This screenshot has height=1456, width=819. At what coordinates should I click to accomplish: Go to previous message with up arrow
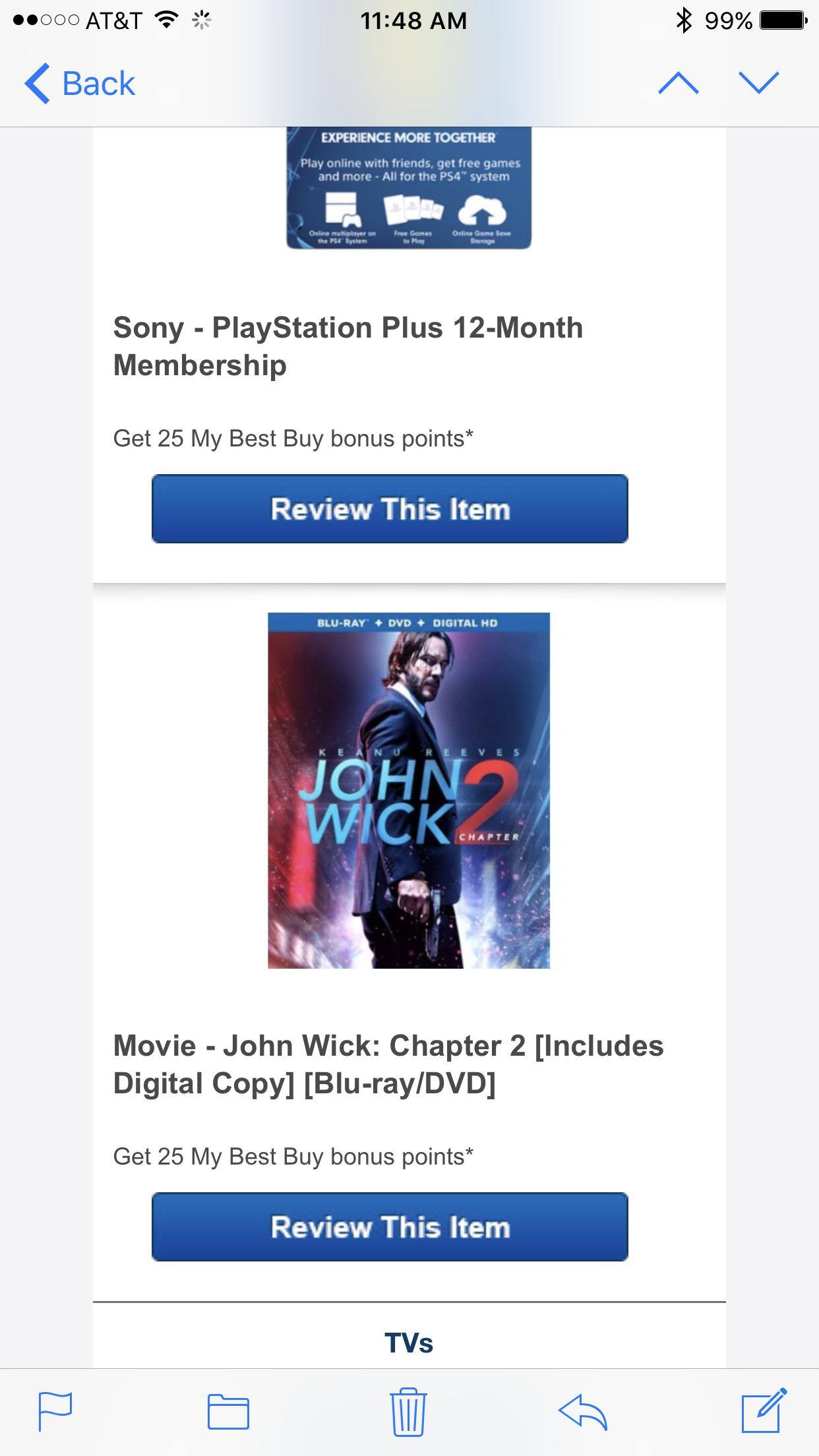[x=678, y=83]
